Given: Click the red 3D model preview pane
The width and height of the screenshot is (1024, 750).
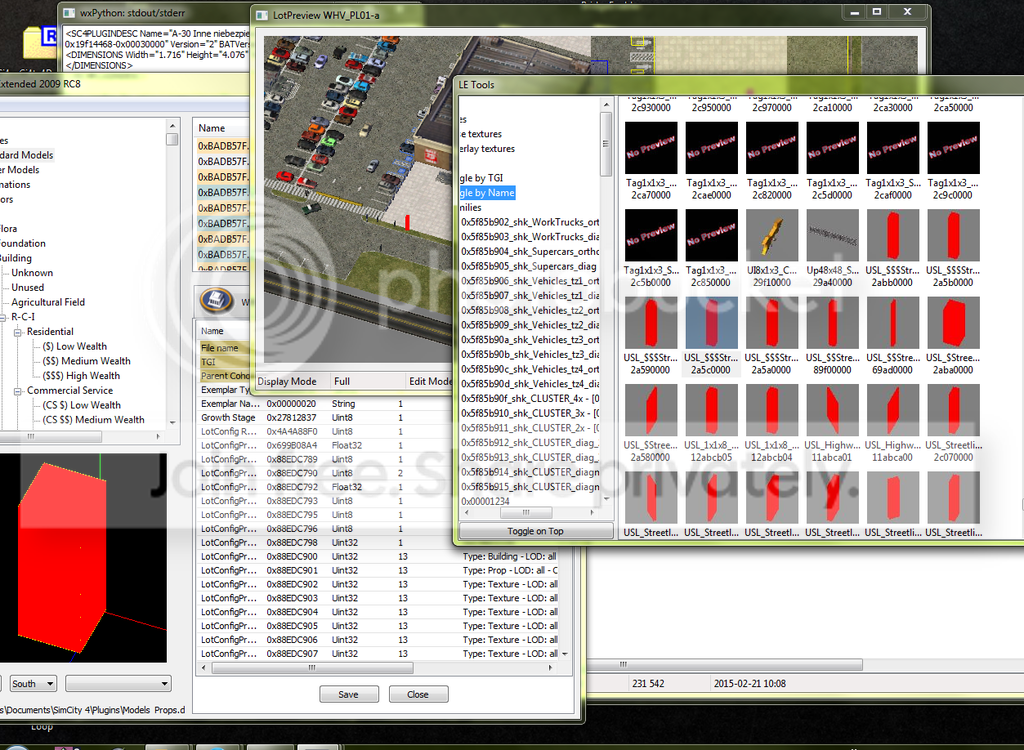Looking at the screenshot, I should [x=83, y=559].
